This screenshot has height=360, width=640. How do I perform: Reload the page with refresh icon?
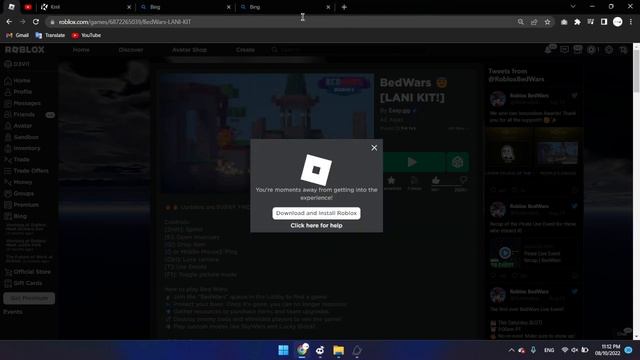pyautogui.click(x=36, y=22)
